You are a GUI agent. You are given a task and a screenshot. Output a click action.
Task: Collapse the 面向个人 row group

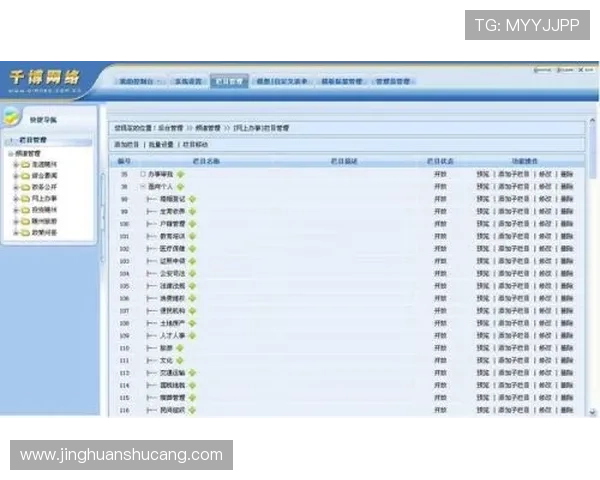[143, 187]
